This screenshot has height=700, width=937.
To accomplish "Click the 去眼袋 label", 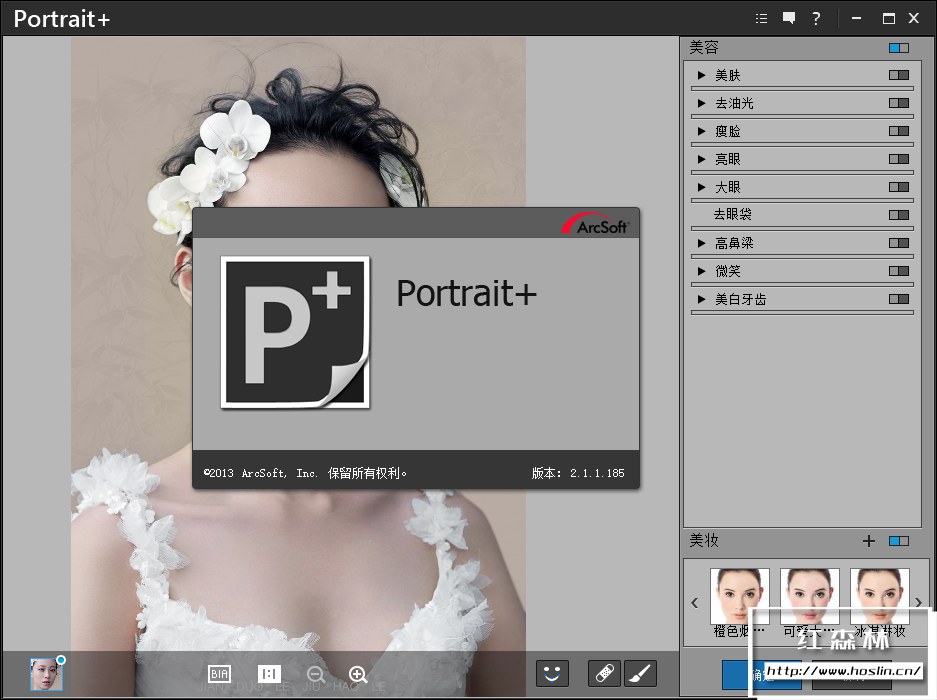I will [732, 215].
